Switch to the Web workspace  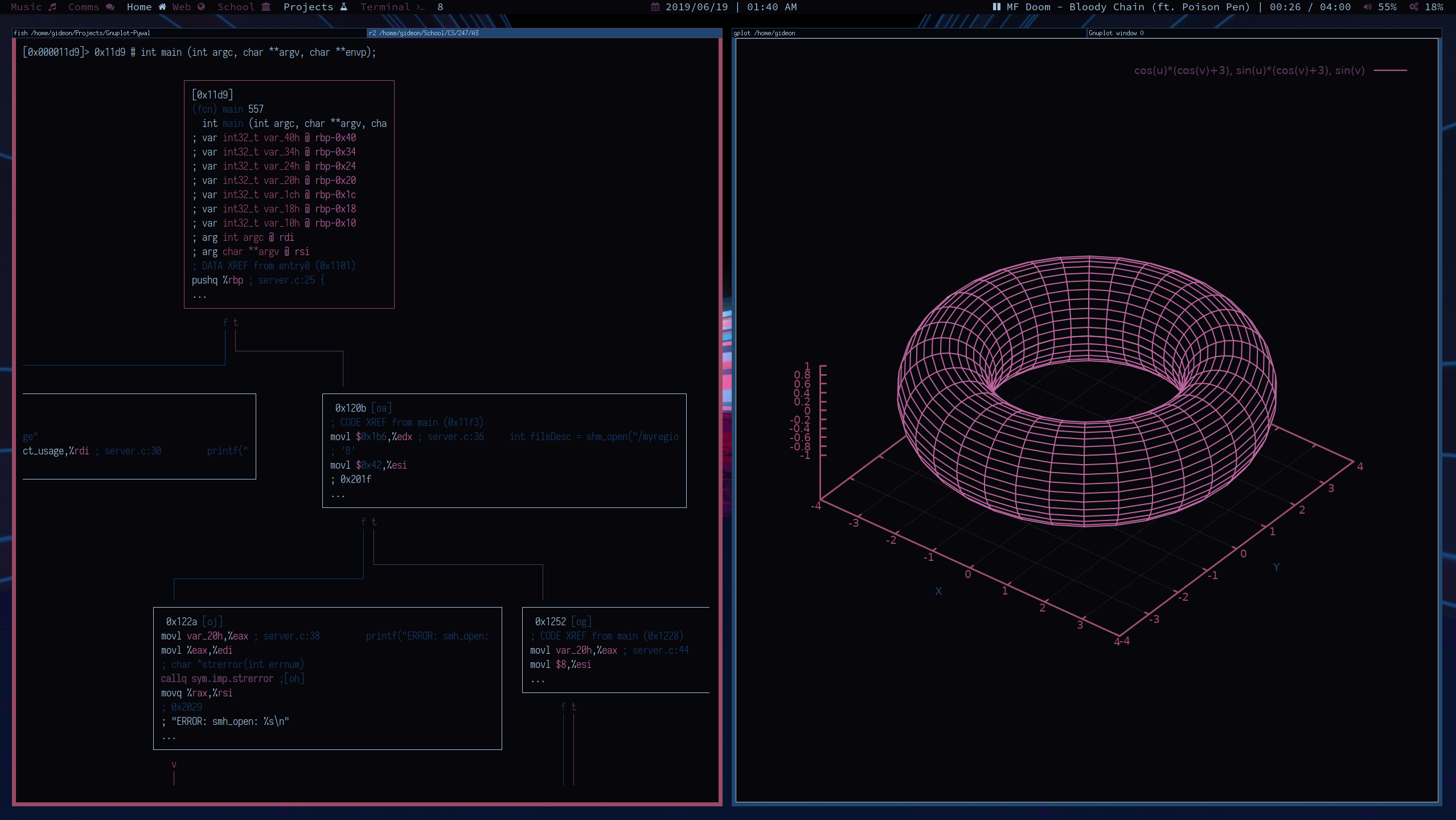tap(188, 7)
